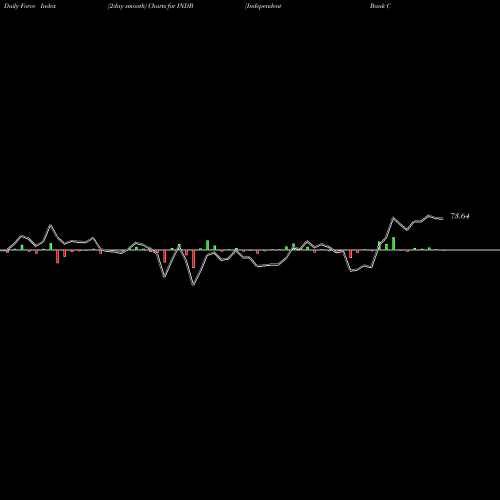Click the 73.64 value label

point(460,216)
